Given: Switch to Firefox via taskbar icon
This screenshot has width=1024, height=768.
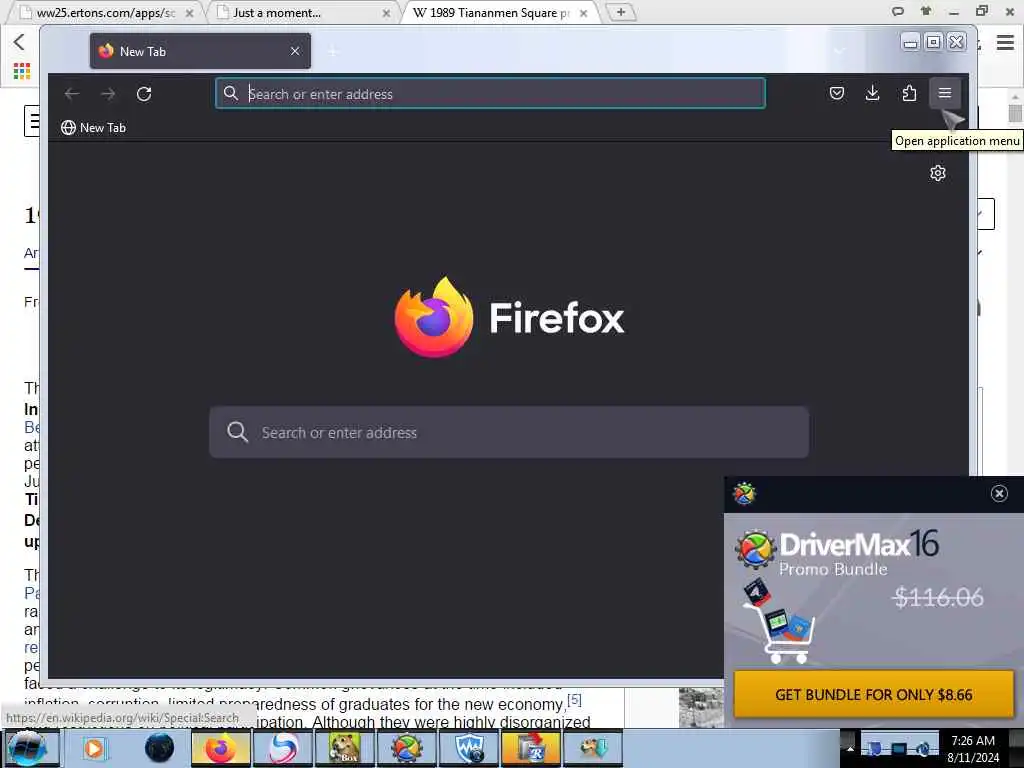Looking at the screenshot, I should click(220, 748).
